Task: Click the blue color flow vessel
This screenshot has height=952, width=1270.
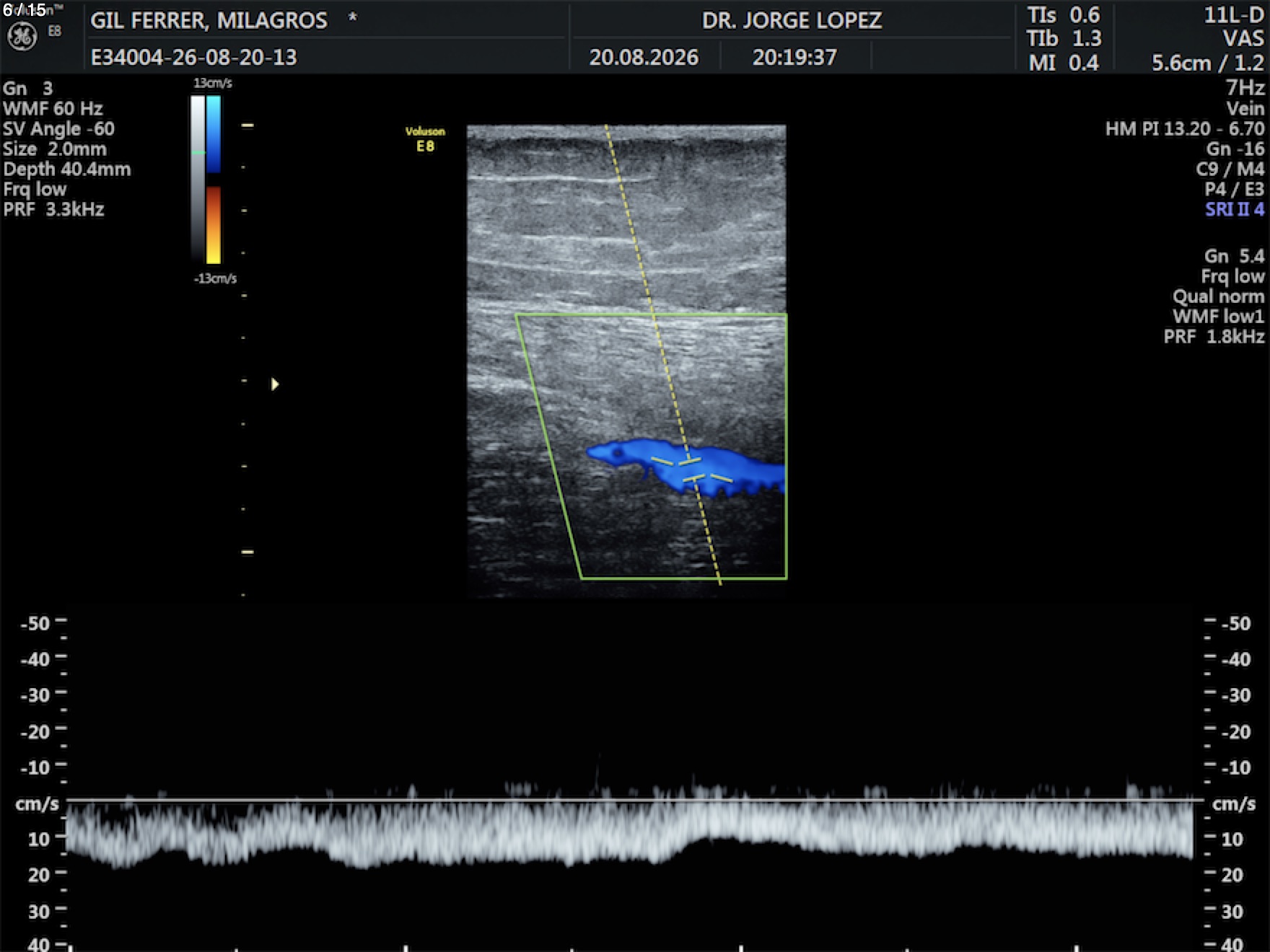Action: 687,469
